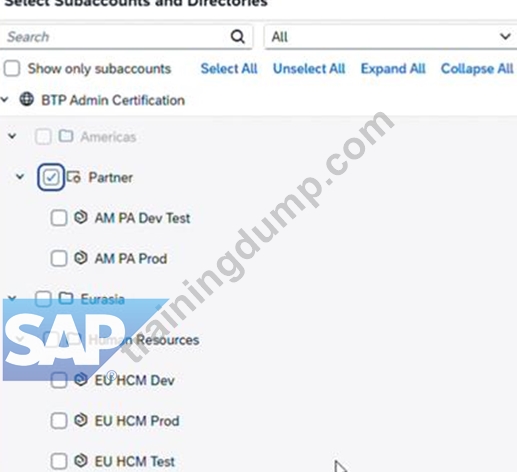Click the EU HCM Prod subaccount icon
Image resolution: width=517 pixels, height=472 pixels.
pos(81,420)
